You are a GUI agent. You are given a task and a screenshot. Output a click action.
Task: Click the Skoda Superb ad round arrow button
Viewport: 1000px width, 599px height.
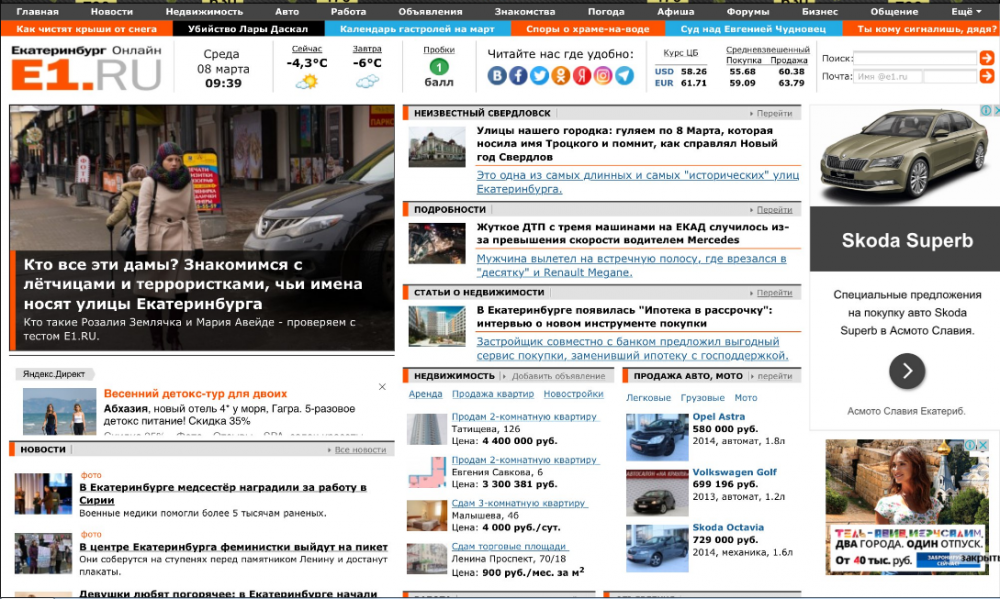point(907,371)
